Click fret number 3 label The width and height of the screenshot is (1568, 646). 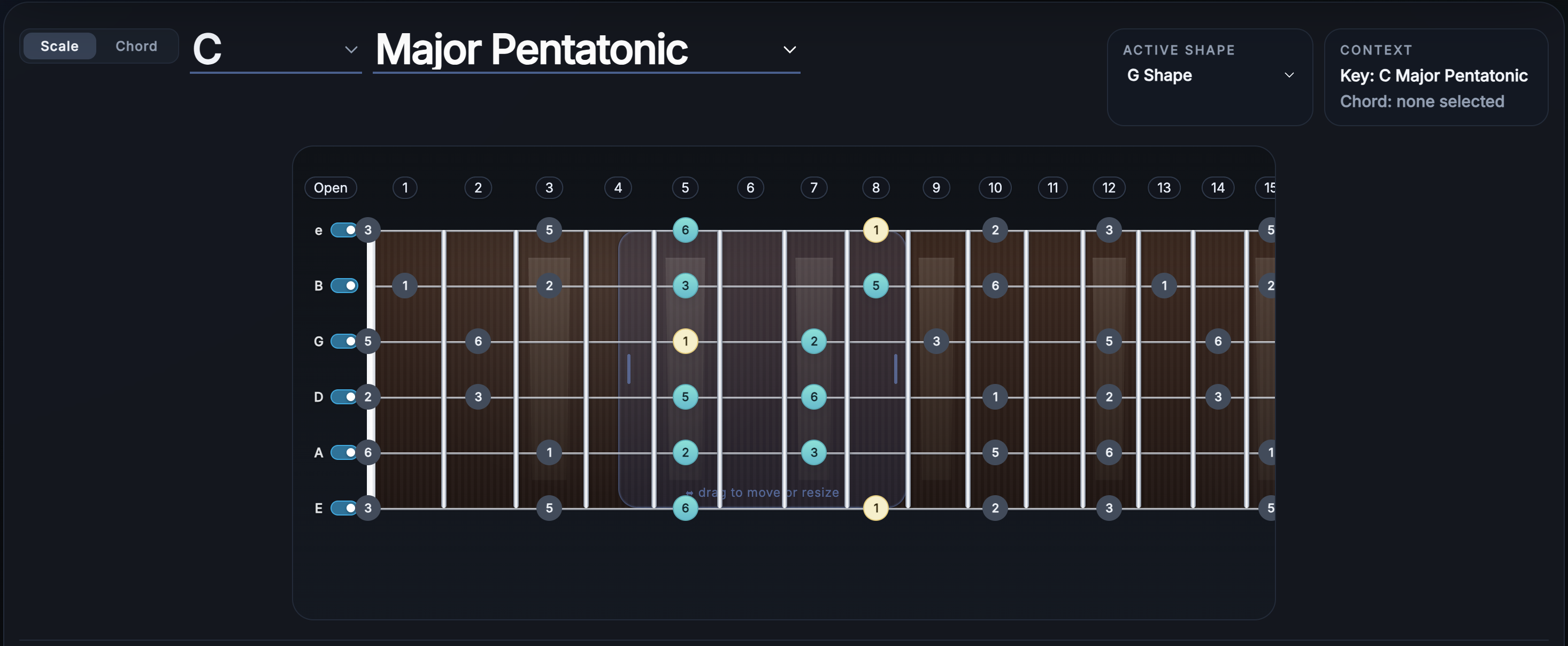point(549,188)
